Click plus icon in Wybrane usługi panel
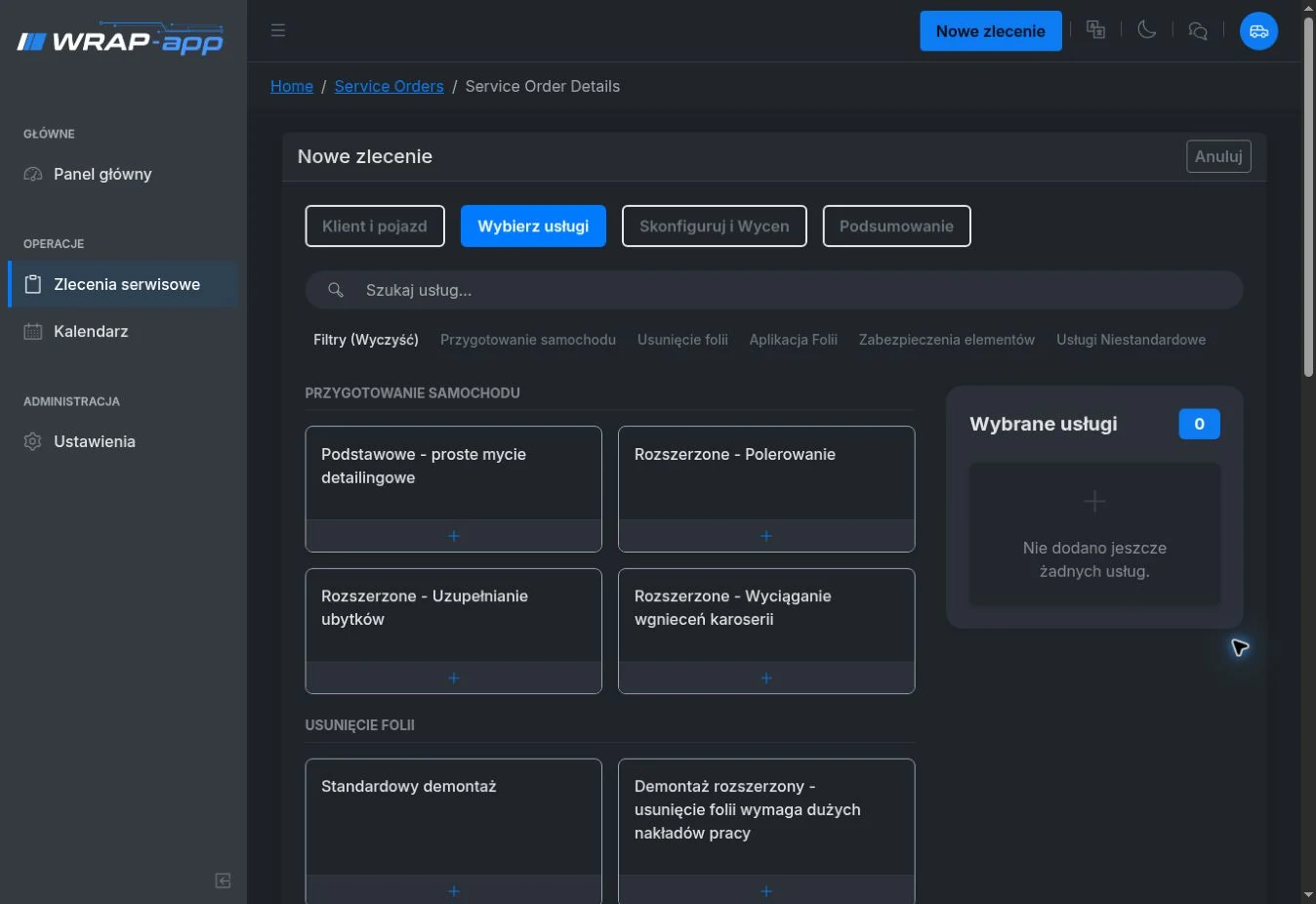 point(1094,501)
